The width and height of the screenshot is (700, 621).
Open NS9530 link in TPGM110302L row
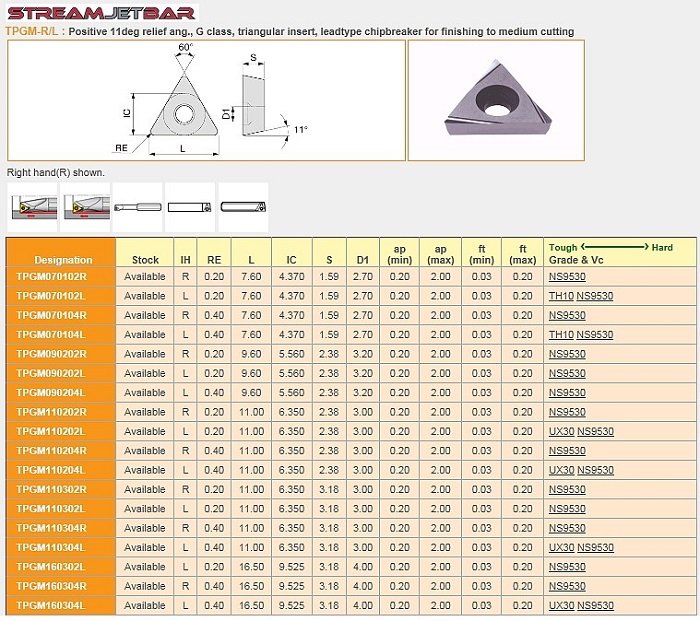click(x=567, y=509)
